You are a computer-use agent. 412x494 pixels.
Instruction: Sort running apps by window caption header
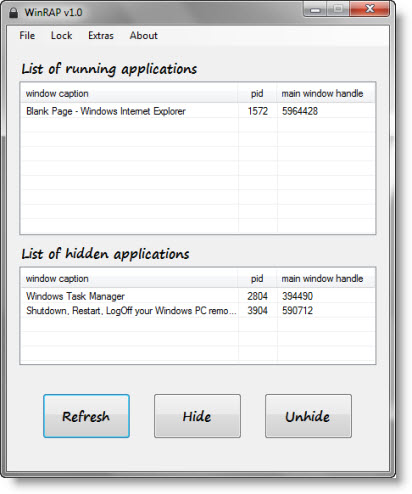[129, 93]
